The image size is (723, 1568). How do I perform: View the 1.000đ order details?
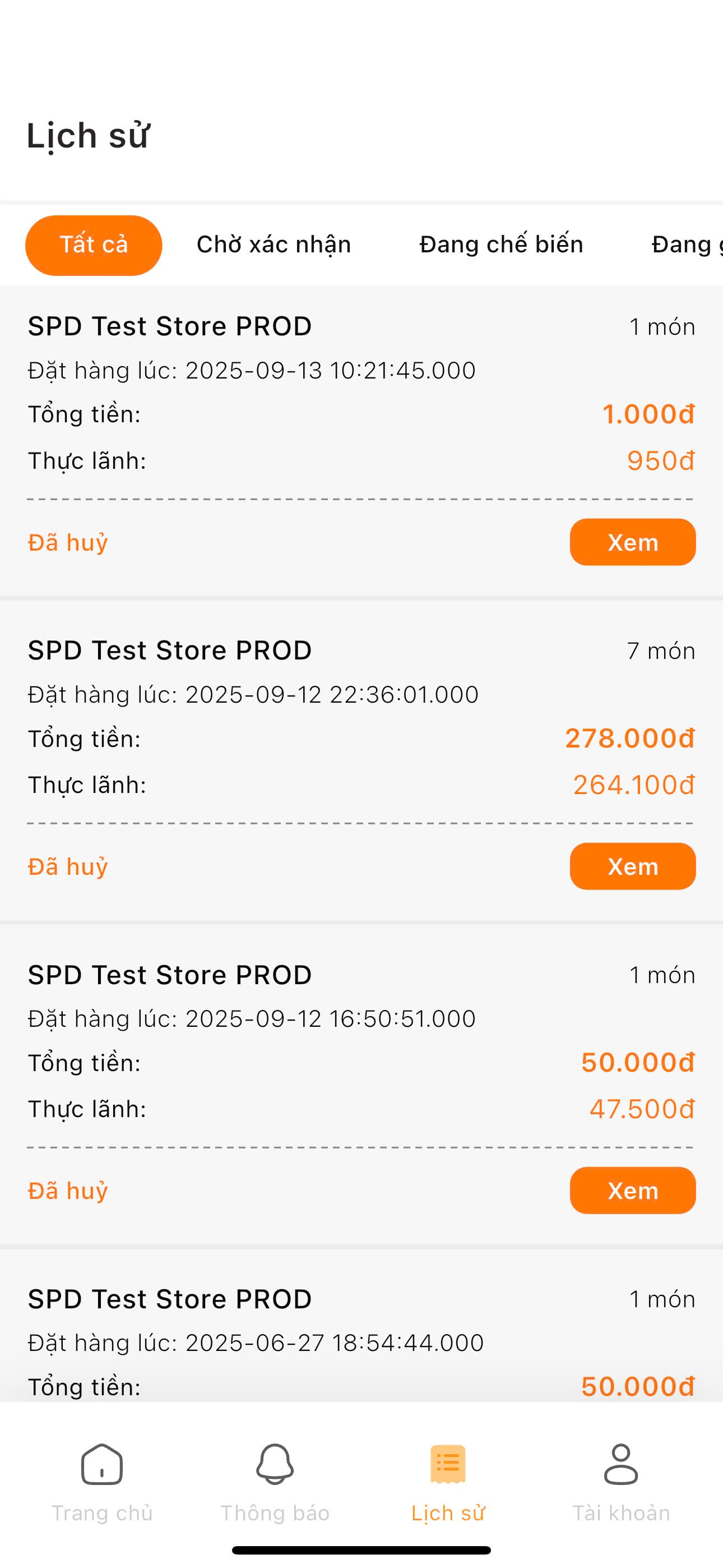pyautogui.click(x=632, y=542)
